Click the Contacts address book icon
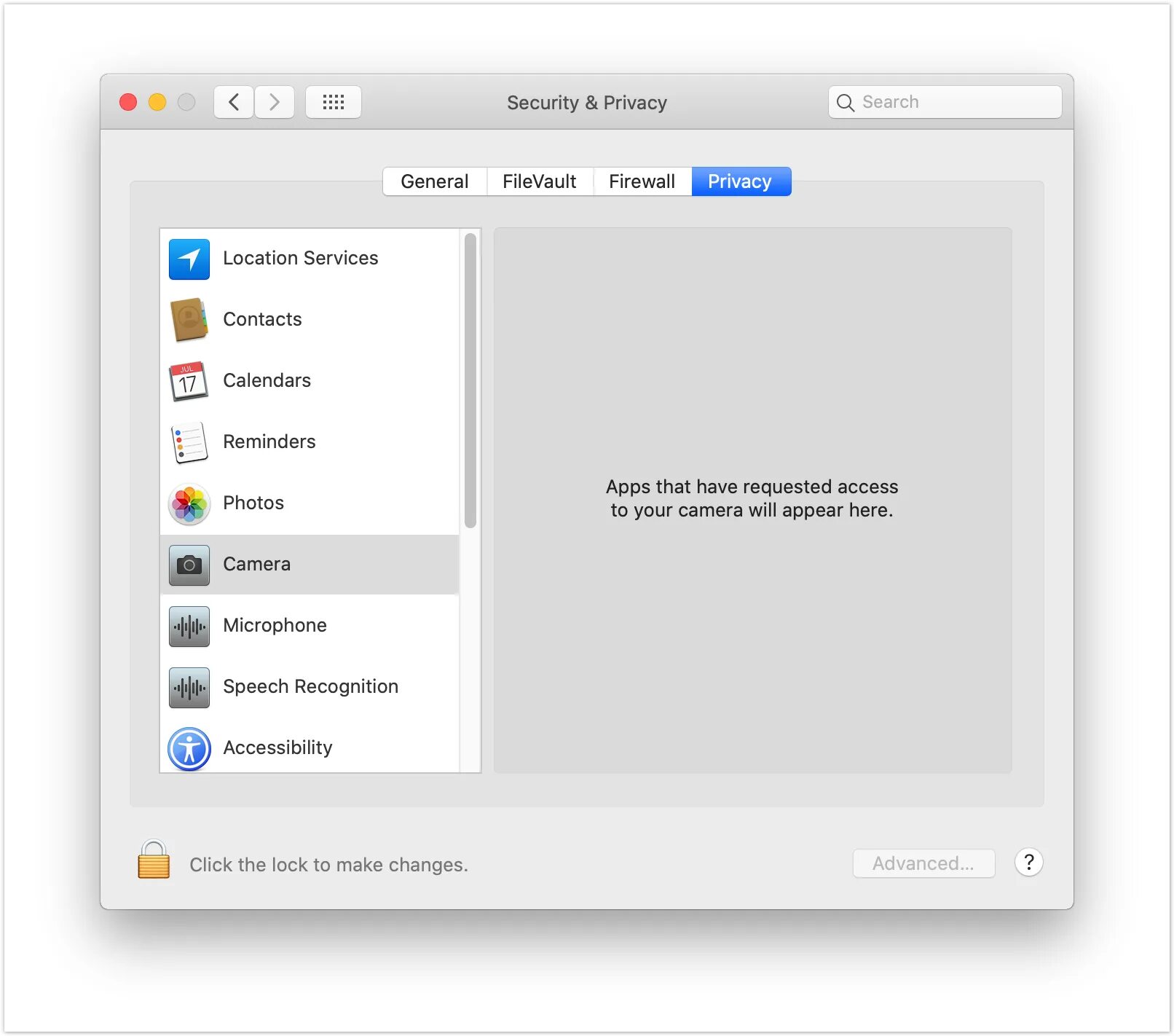This screenshot has width=1174, height=1036. click(x=189, y=320)
